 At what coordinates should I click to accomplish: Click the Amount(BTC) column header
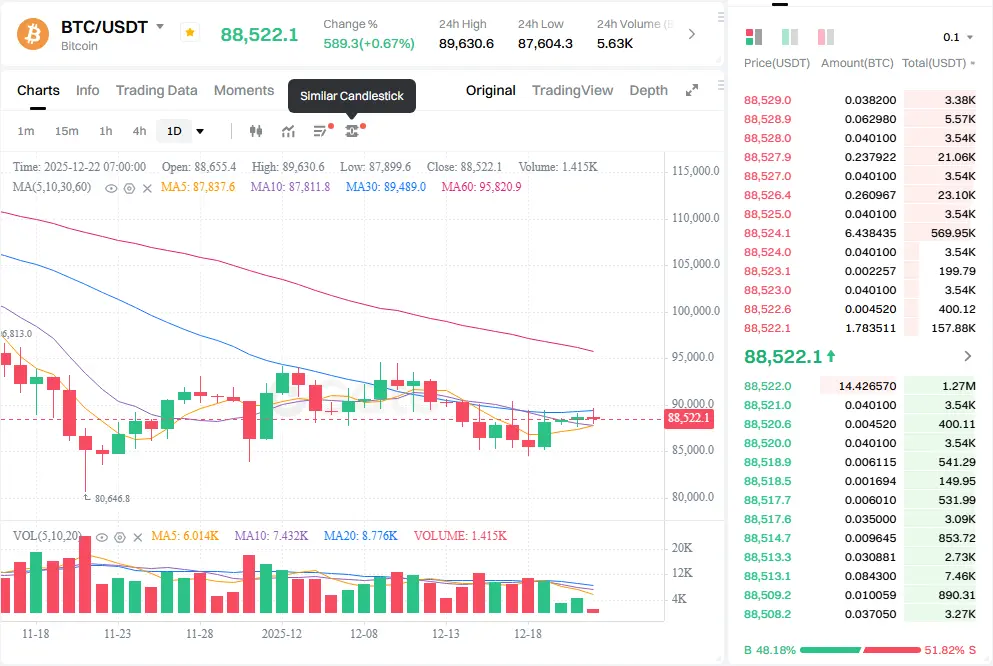pos(857,63)
